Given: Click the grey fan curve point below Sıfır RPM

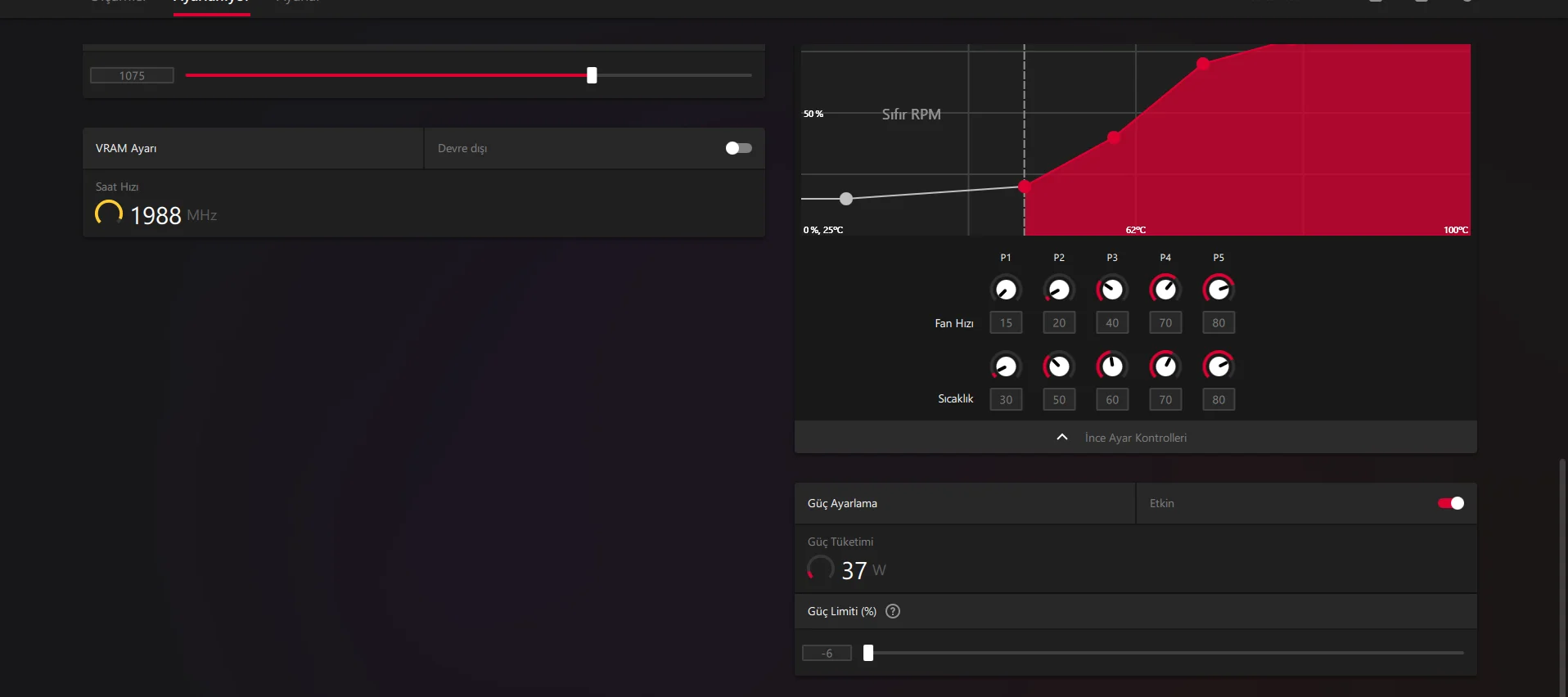Looking at the screenshot, I should pyautogui.click(x=846, y=199).
